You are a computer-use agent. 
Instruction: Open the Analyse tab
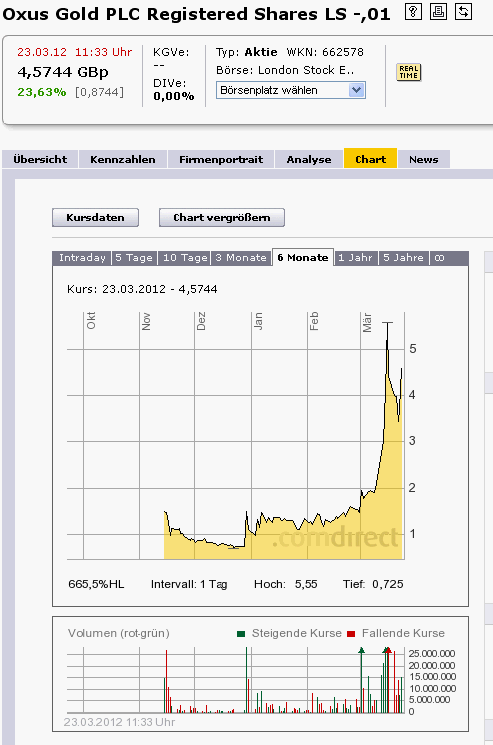(x=309, y=159)
